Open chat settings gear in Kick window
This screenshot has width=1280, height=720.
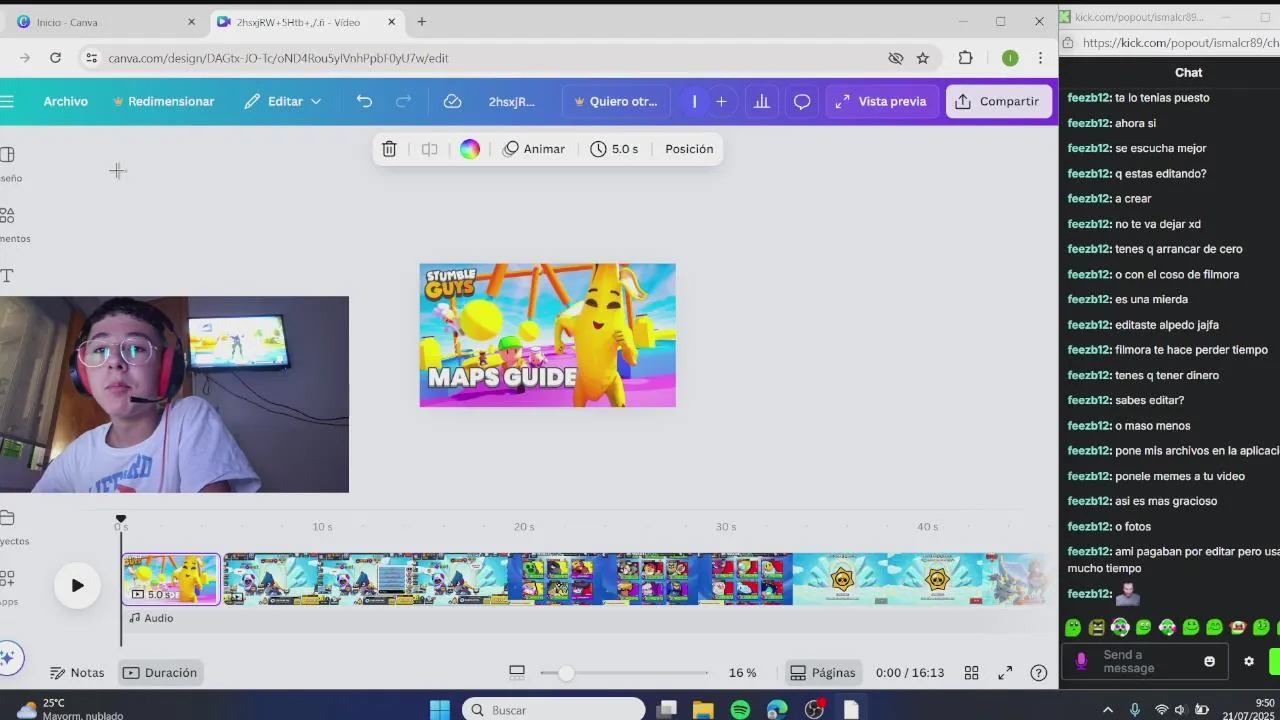[1248, 661]
